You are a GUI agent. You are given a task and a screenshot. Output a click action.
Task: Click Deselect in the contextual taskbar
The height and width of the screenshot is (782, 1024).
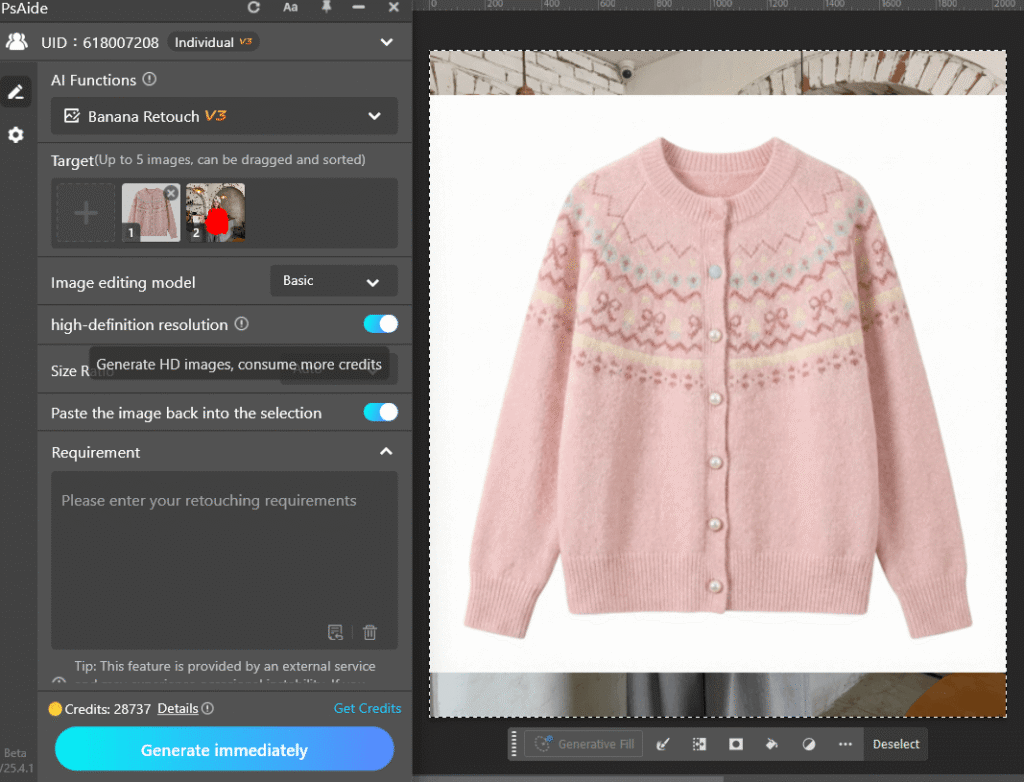(x=896, y=744)
